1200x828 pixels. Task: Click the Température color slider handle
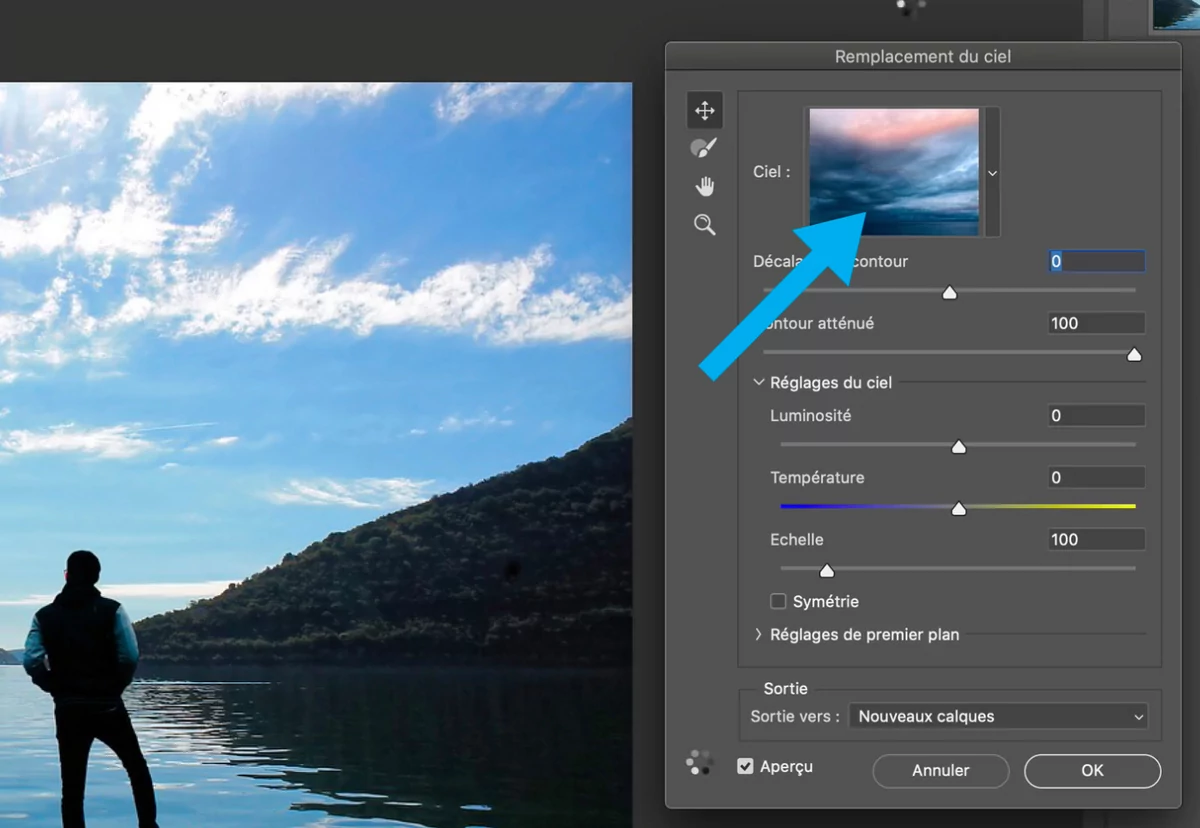[x=958, y=509]
